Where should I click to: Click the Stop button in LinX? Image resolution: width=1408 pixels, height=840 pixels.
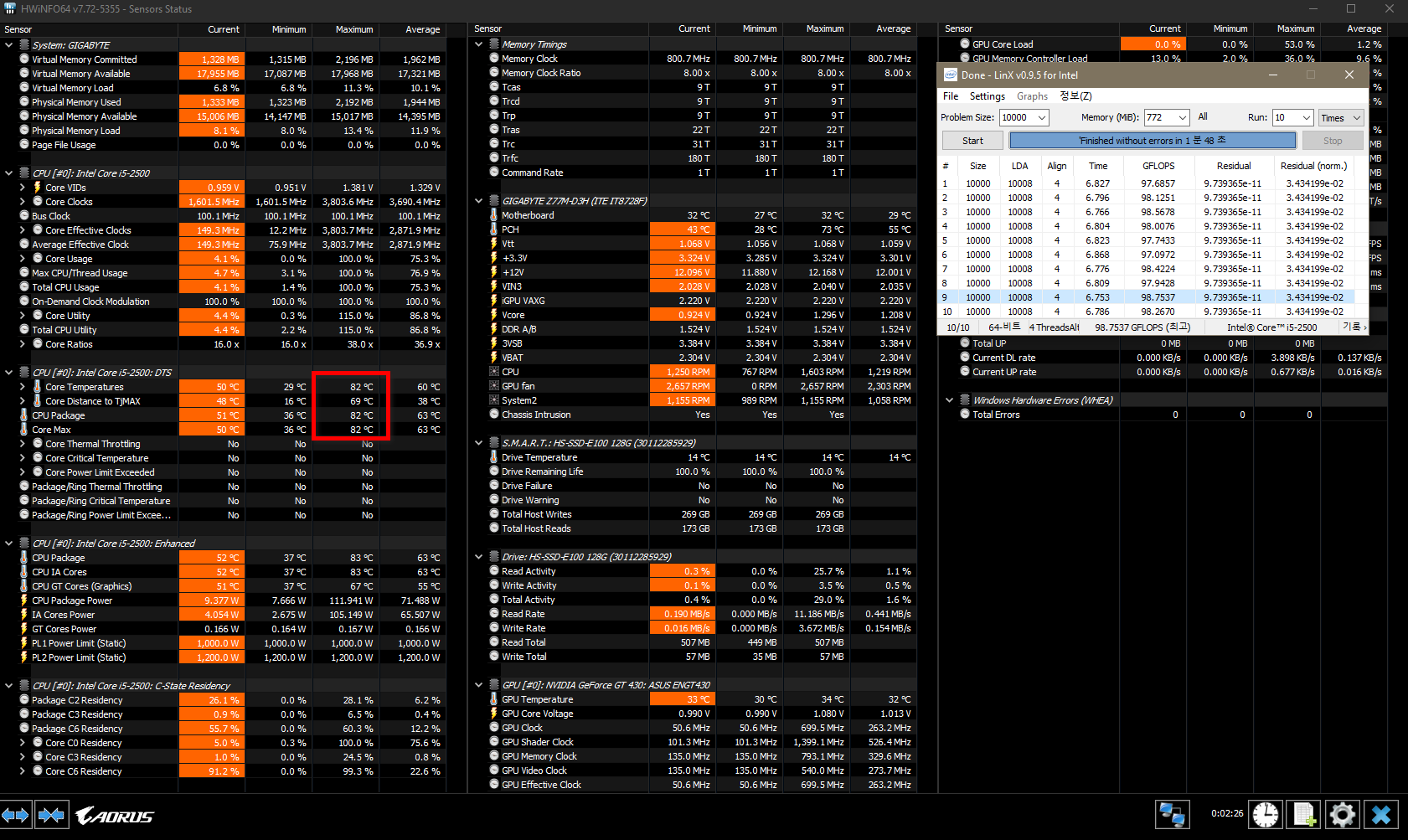[x=1333, y=141]
